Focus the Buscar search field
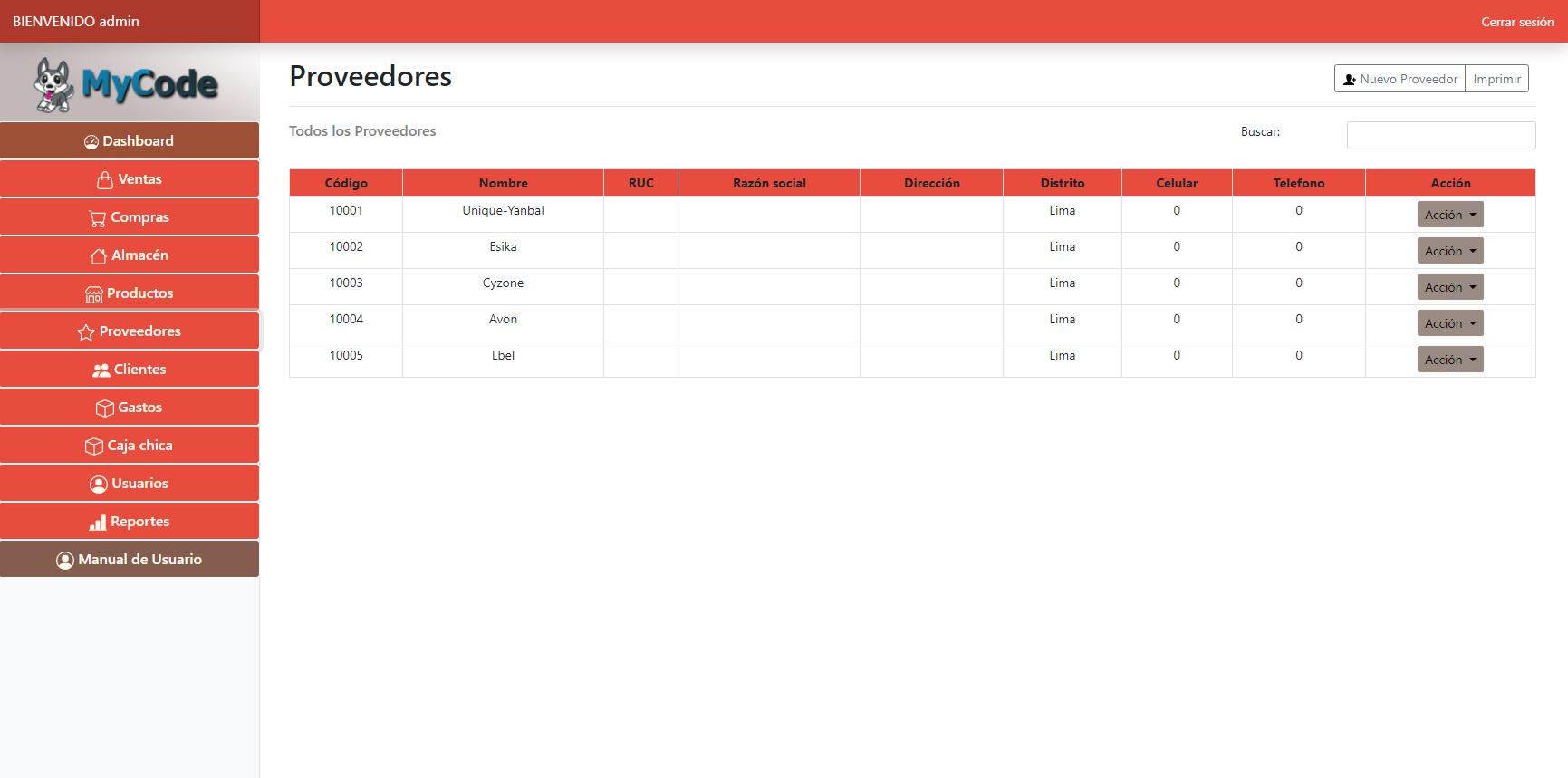 point(1440,135)
